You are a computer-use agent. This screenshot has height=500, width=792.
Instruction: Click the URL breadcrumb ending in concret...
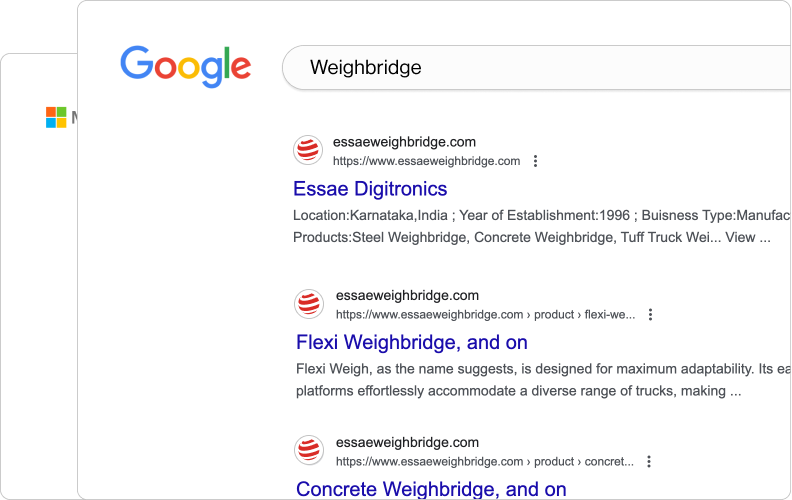pyautogui.click(x=484, y=462)
